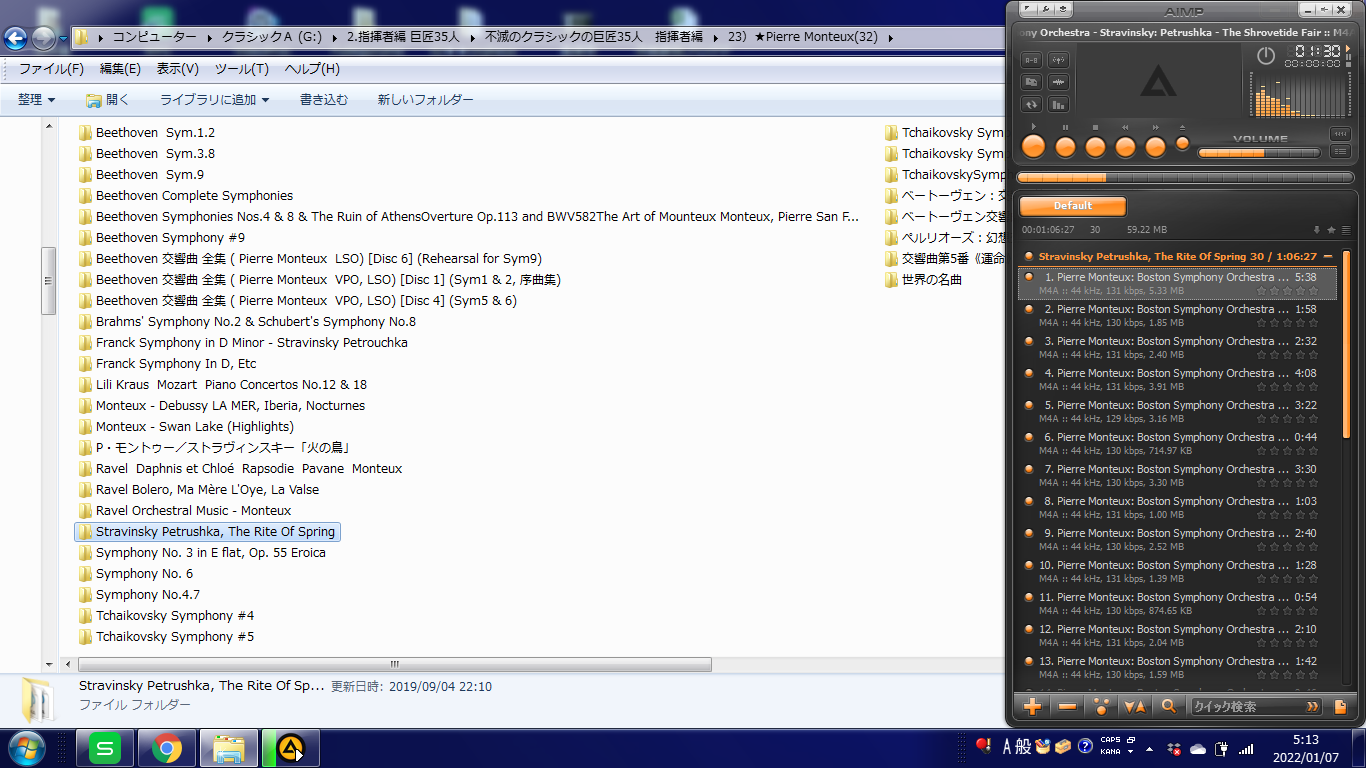This screenshot has width=1366, height=768.
Task: Click 新しいフォルダー button
Action: coord(425,100)
